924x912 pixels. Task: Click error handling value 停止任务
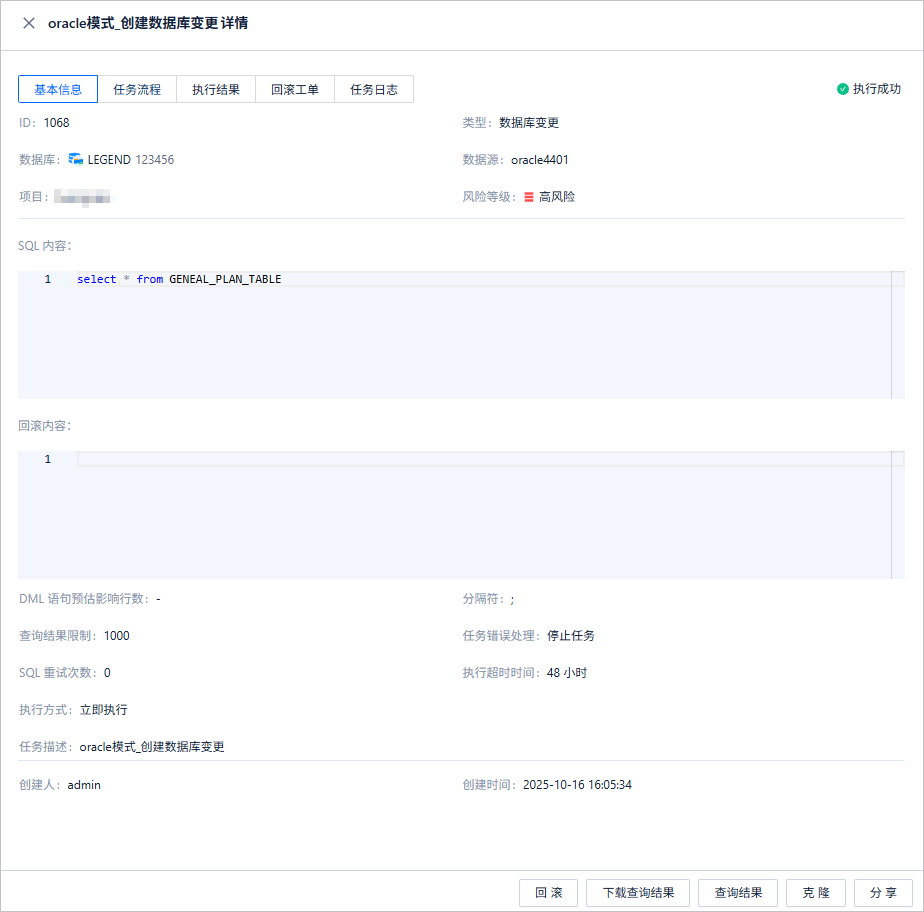point(570,636)
